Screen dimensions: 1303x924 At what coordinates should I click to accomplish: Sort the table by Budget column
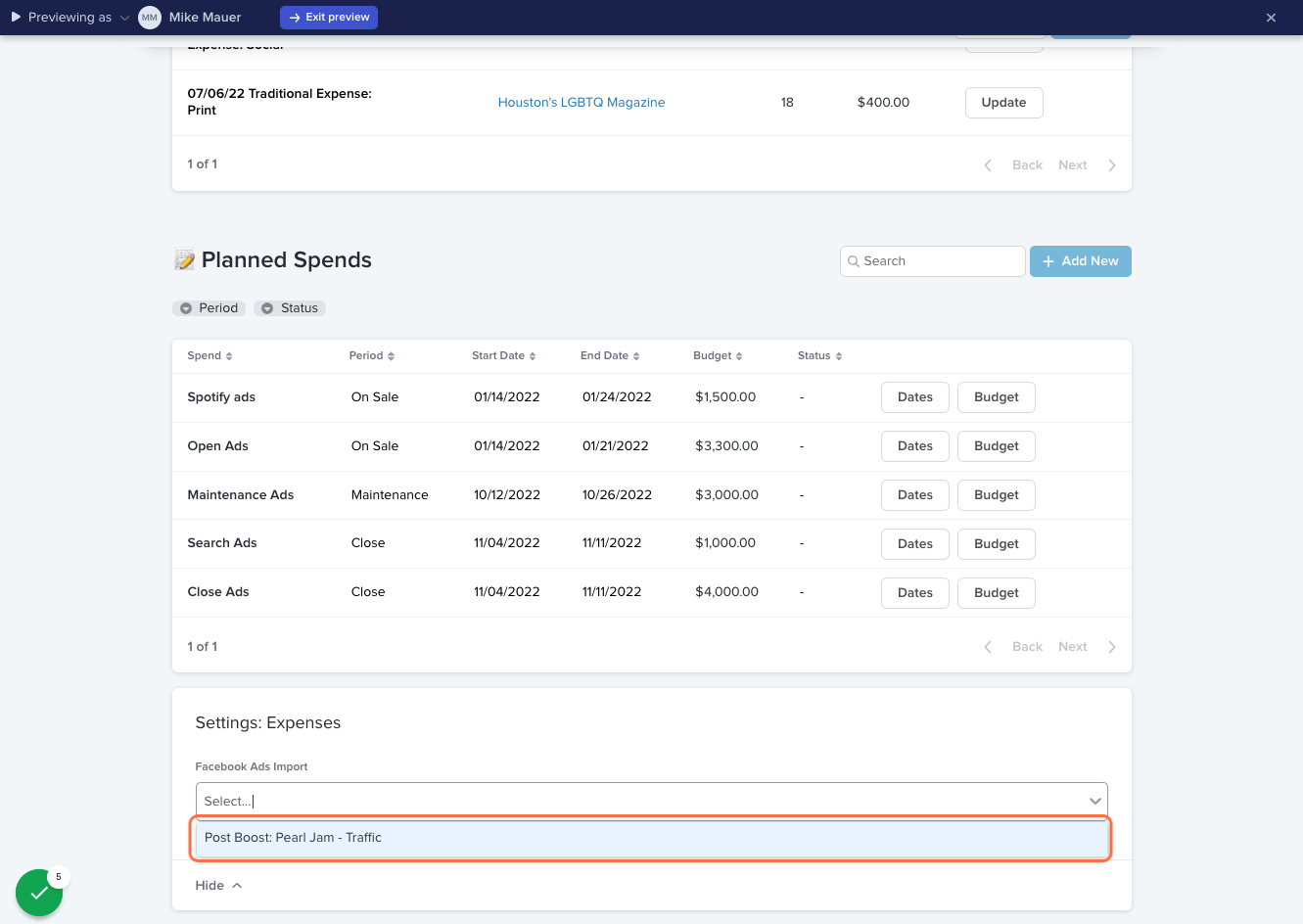point(718,356)
